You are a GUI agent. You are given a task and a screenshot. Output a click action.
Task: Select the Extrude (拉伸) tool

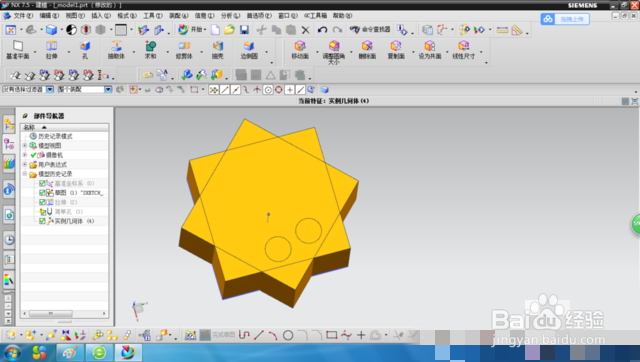(x=51, y=50)
